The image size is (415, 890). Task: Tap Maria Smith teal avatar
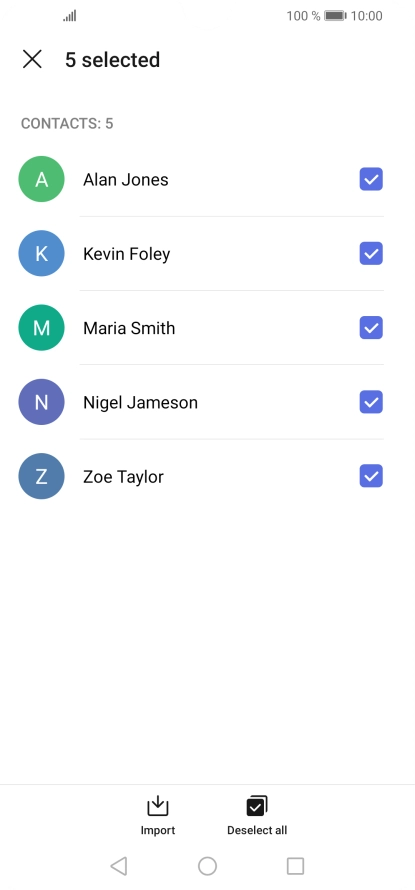click(41, 328)
